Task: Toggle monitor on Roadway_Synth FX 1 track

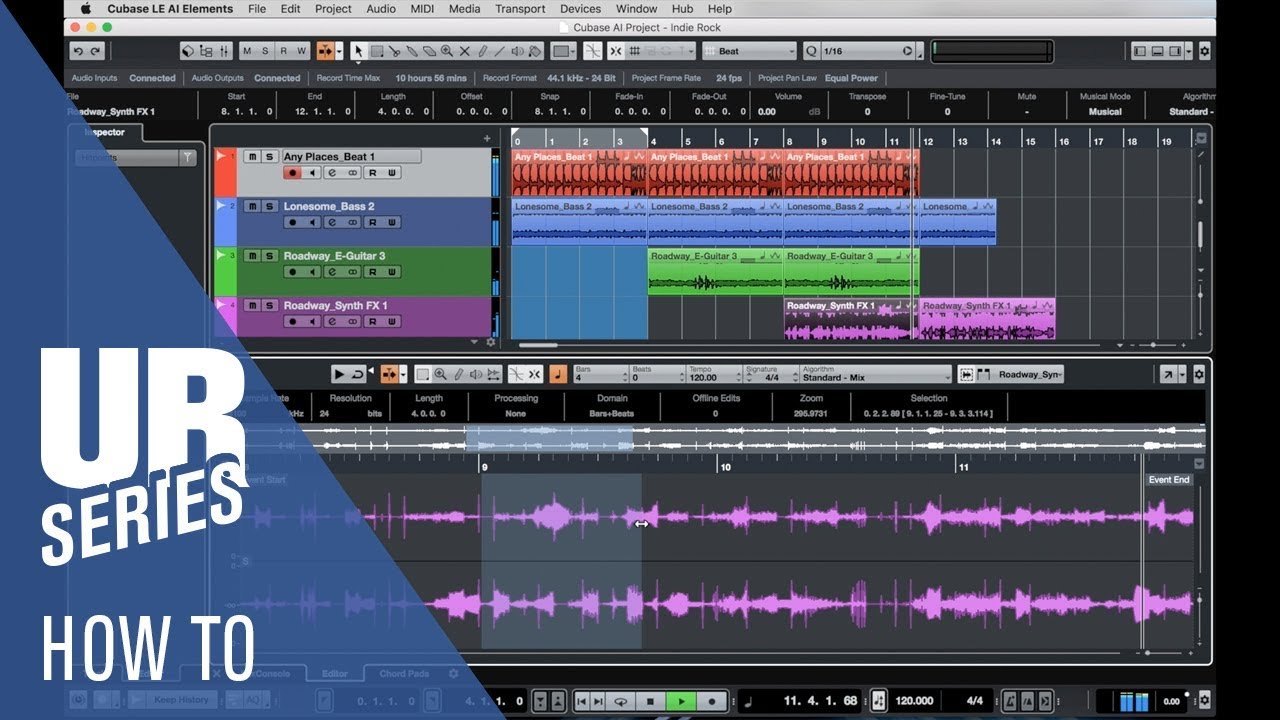Action: pos(312,321)
